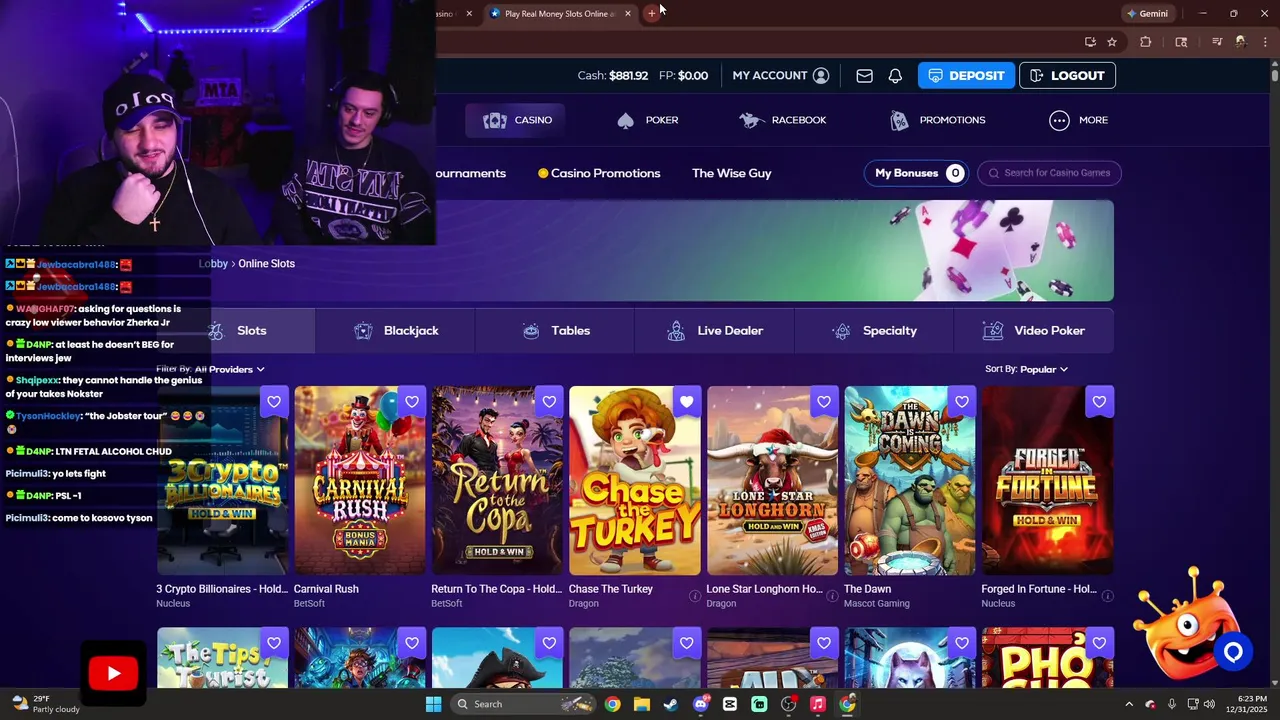1280x720 pixels.
Task: Open notifications bell icon
Action: point(895,76)
